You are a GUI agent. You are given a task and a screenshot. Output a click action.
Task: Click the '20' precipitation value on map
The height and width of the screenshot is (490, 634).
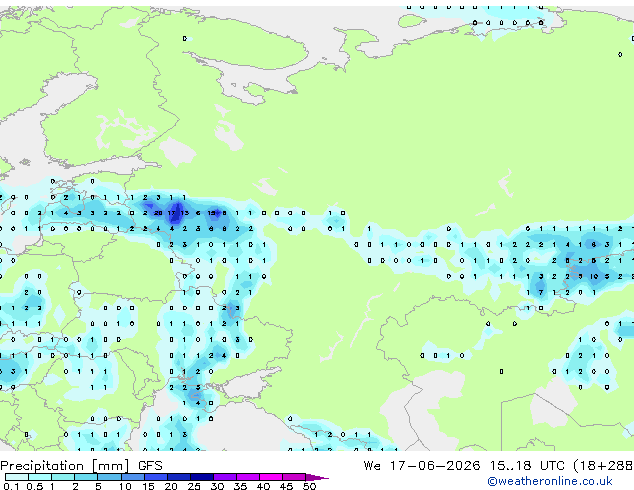click(x=158, y=213)
